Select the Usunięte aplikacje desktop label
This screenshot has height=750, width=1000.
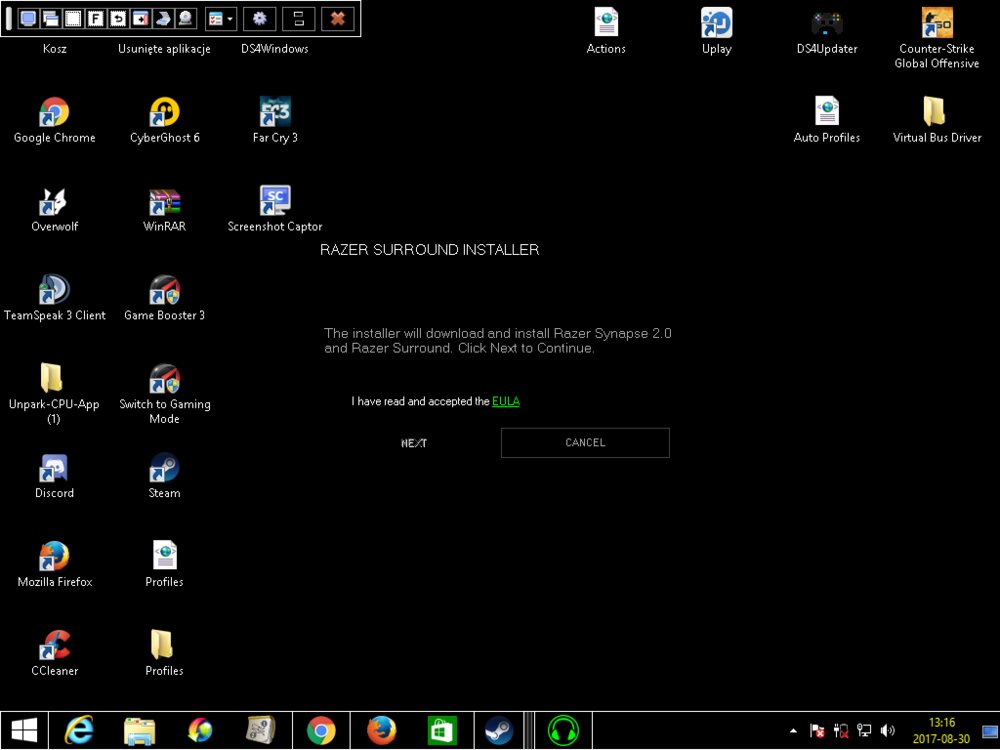164,48
